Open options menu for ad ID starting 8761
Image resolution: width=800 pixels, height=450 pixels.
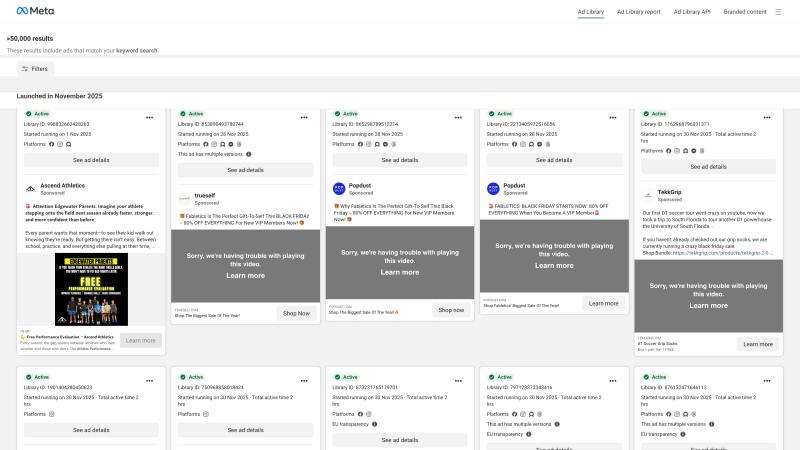click(767, 381)
